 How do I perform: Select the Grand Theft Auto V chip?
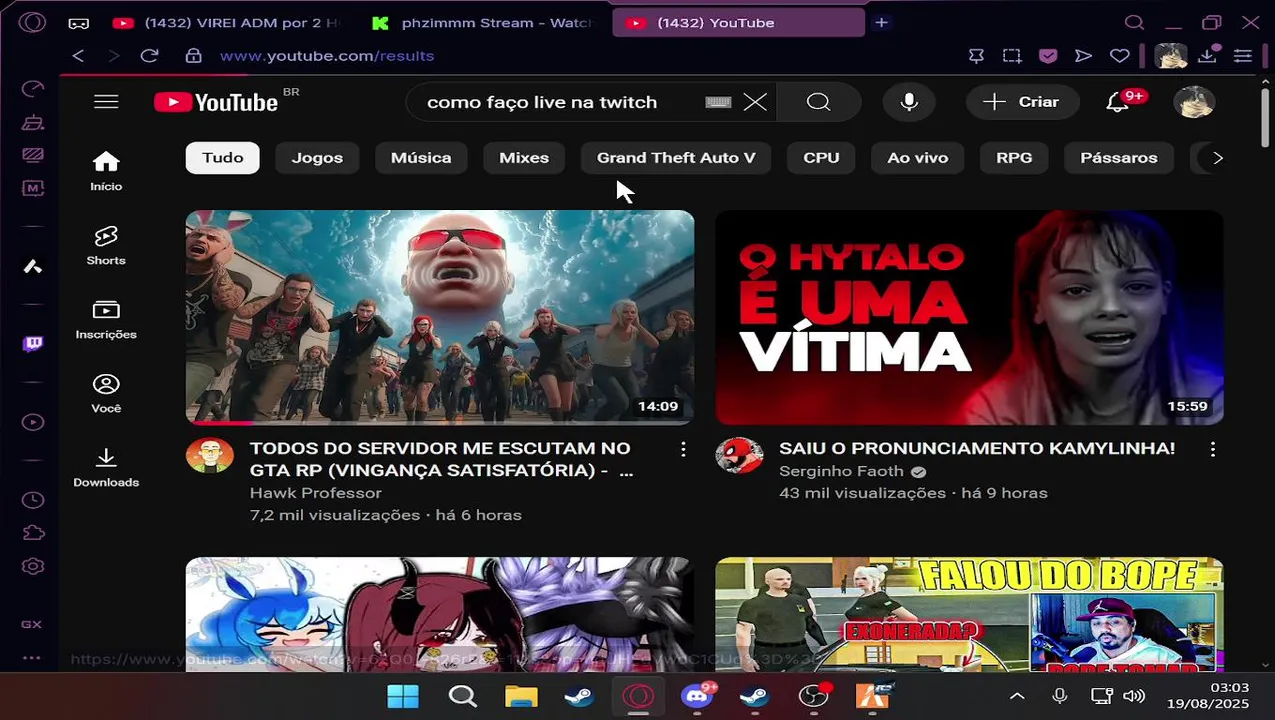(x=676, y=158)
